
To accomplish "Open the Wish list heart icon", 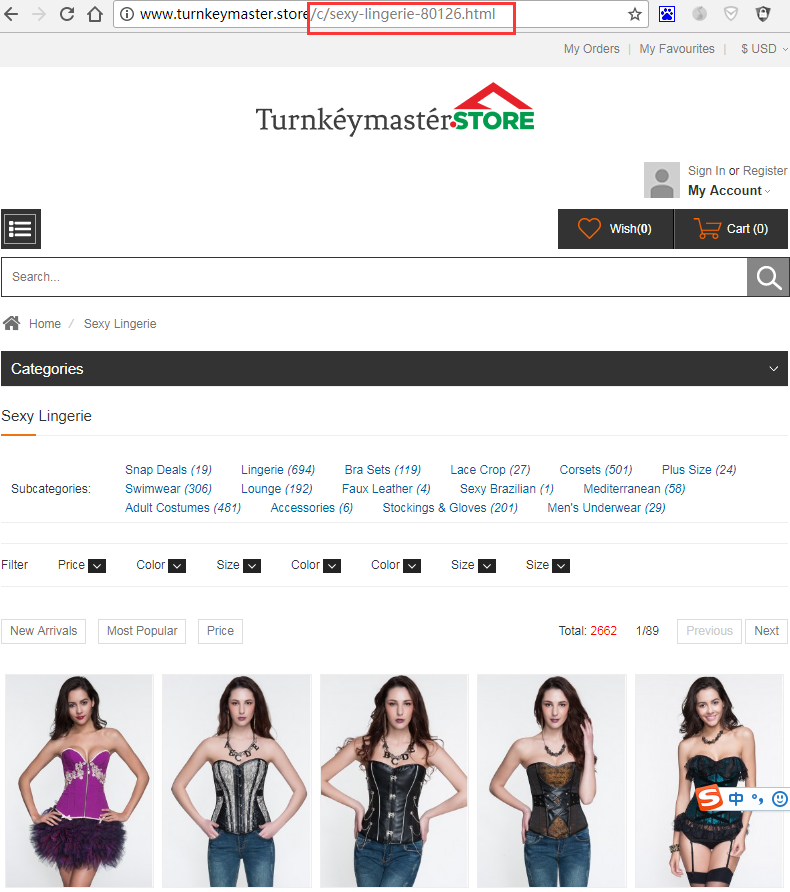I will point(590,229).
